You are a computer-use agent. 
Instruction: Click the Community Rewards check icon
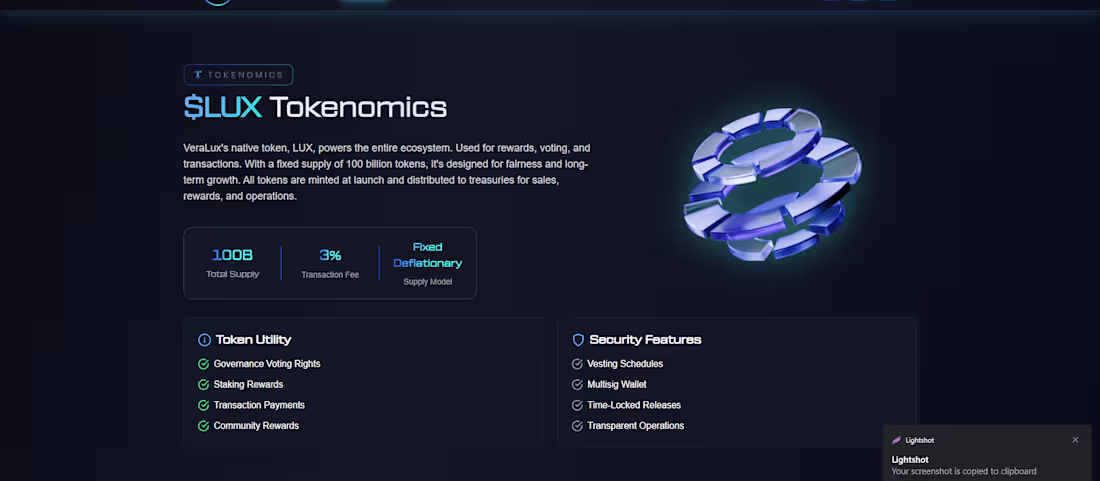[204, 426]
